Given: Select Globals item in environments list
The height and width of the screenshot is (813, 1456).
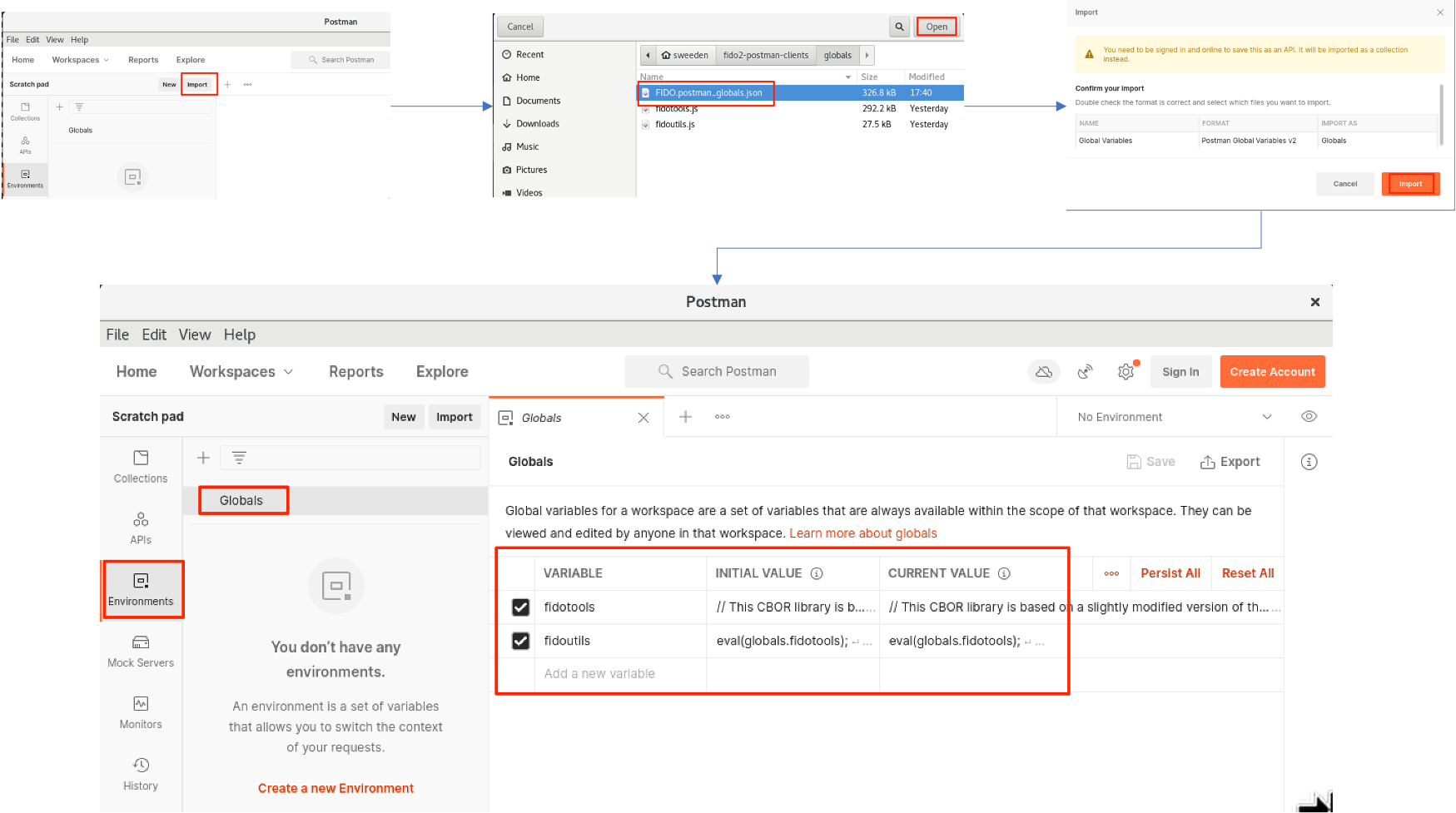Looking at the screenshot, I should (x=335, y=501).
